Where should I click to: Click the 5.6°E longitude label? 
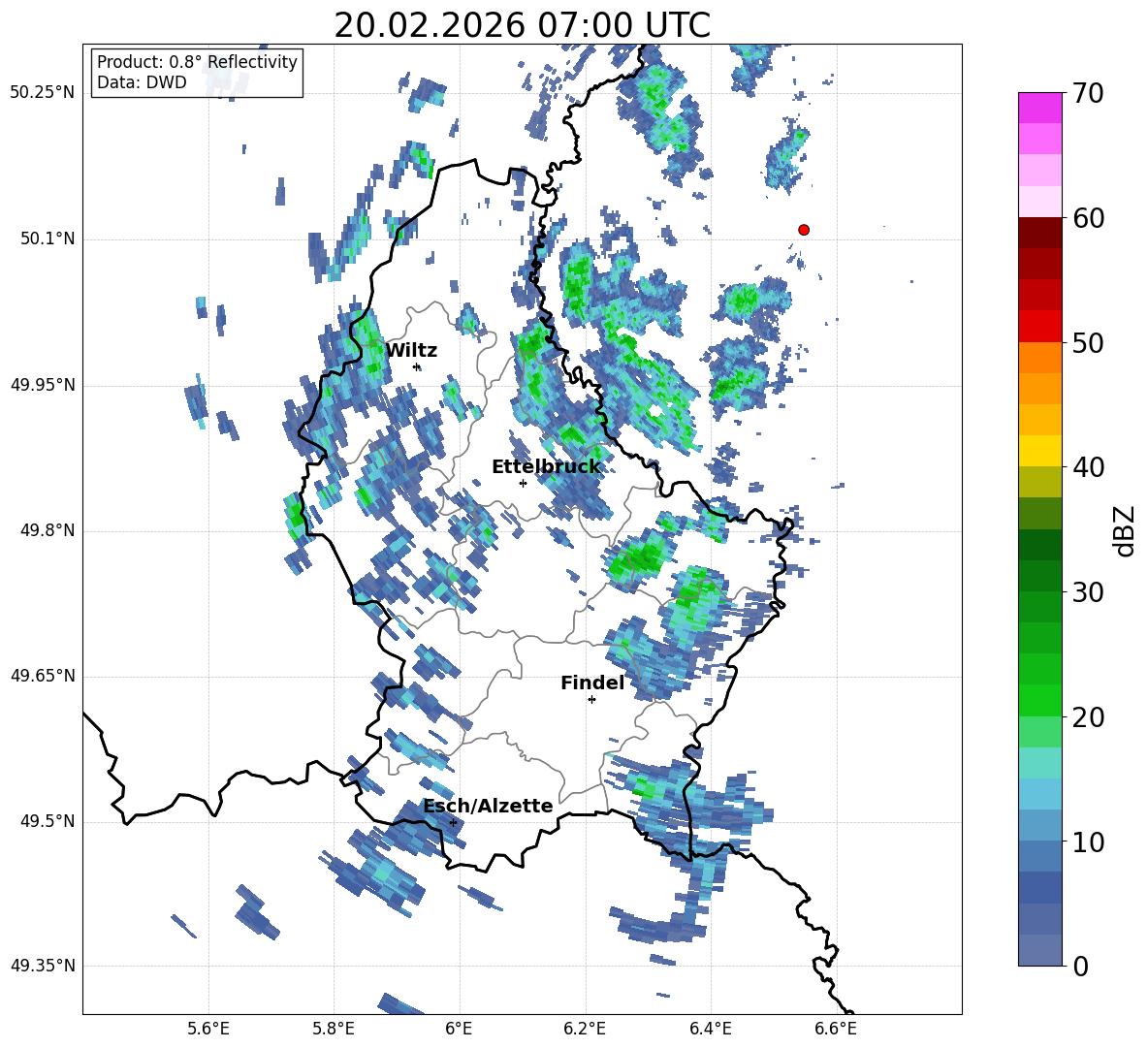(208, 1029)
